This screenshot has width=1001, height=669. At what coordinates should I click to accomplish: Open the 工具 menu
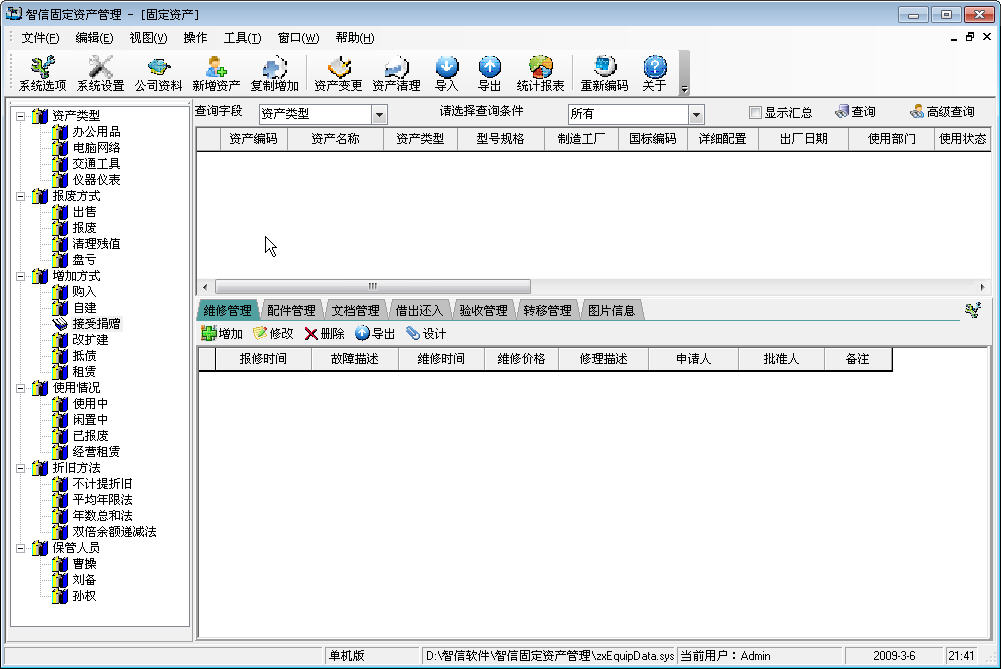pyautogui.click(x=242, y=38)
